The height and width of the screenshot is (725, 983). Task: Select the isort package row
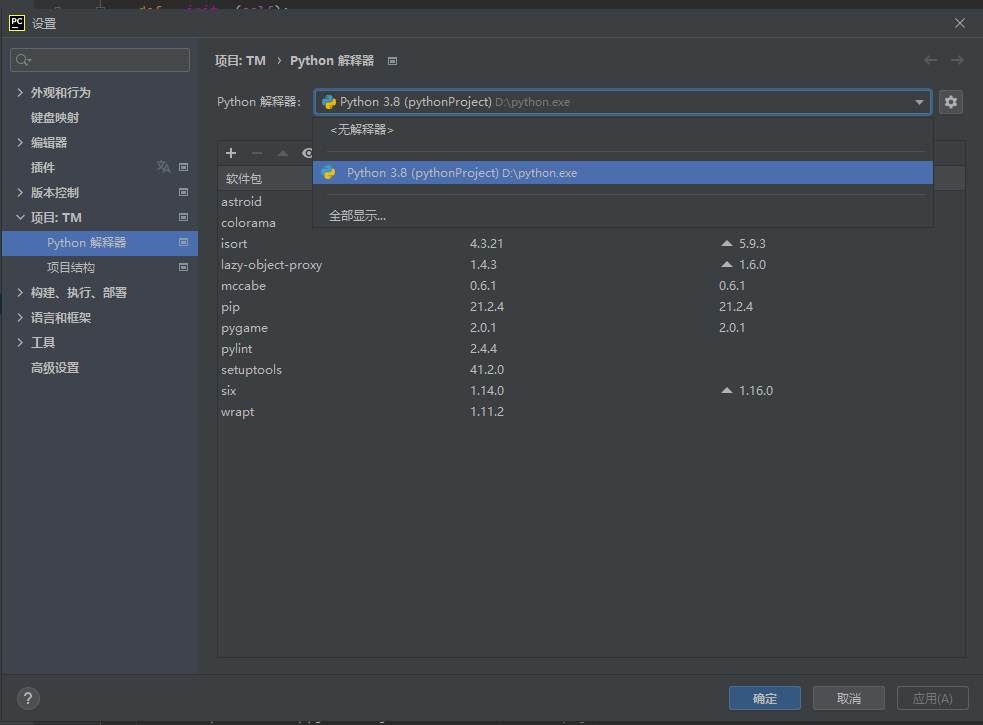(591, 243)
